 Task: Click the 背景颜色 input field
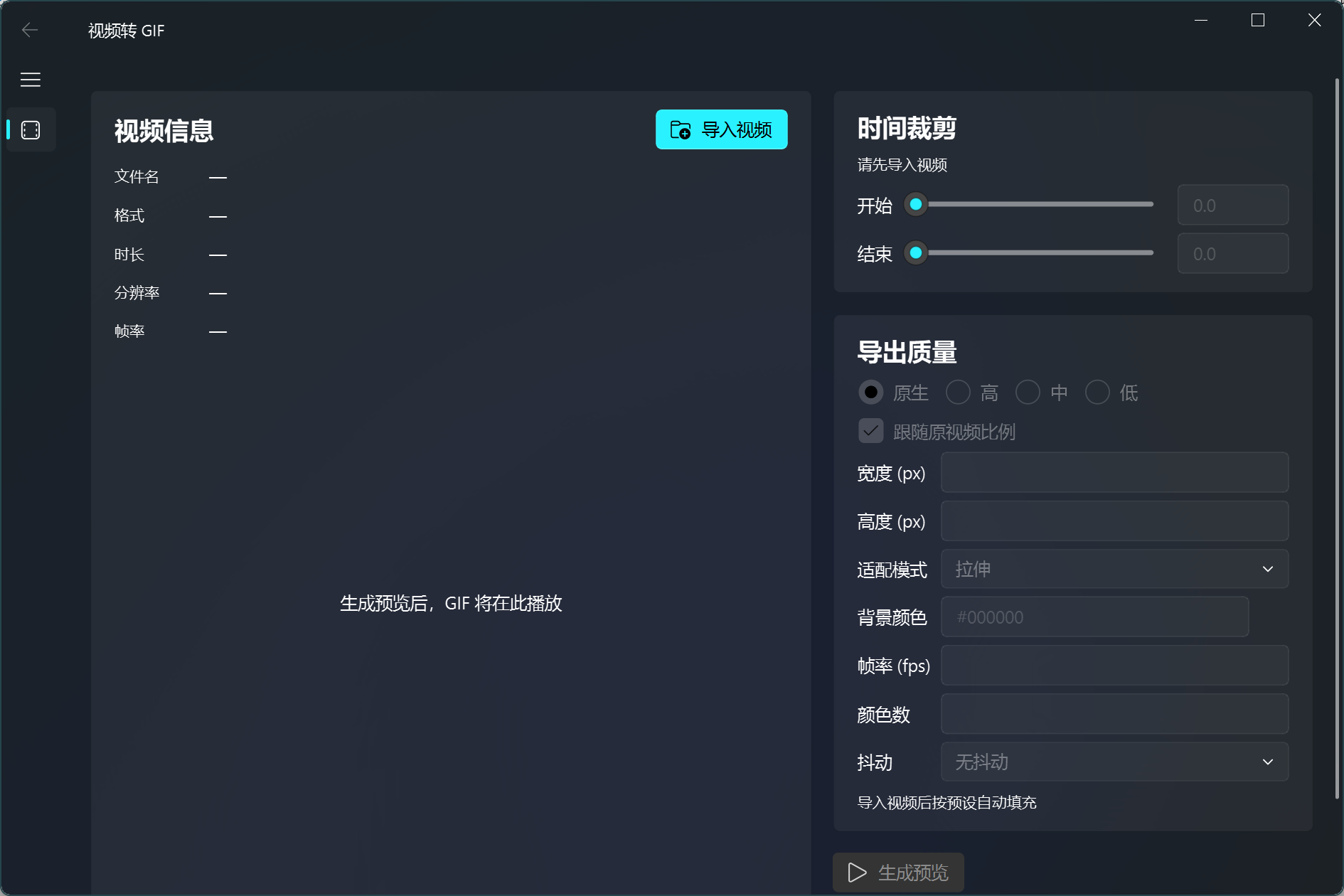click(1094, 617)
